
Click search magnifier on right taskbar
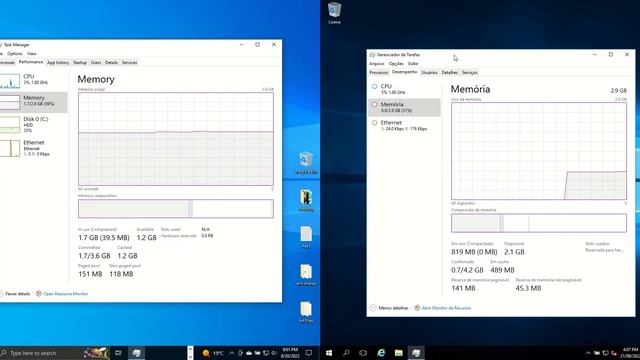tap(346, 353)
